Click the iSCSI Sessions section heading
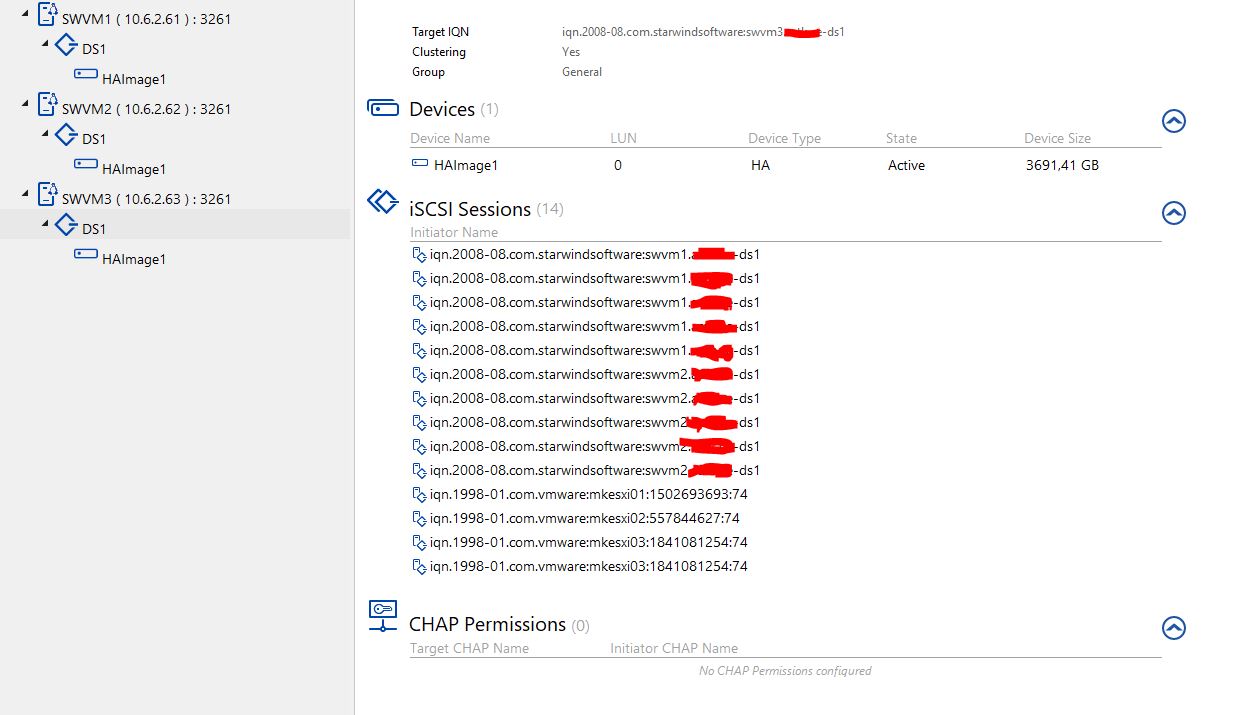This screenshot has height=715, width=1259. click(470, 209)
